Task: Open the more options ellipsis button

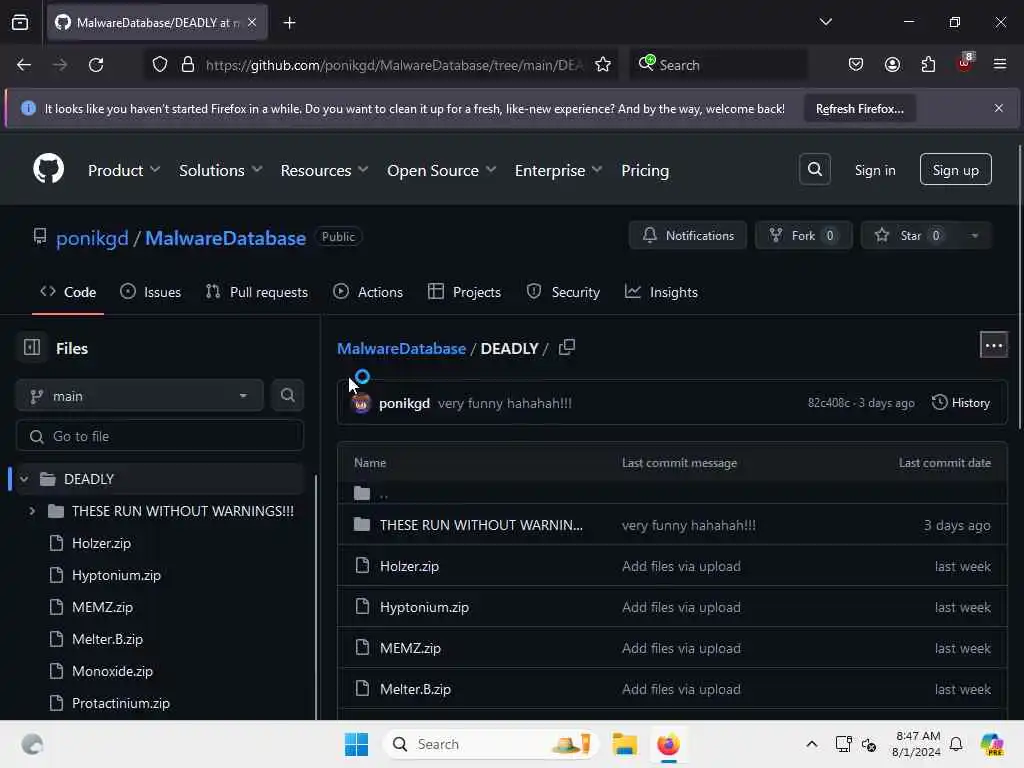Action: pos(993,345)
